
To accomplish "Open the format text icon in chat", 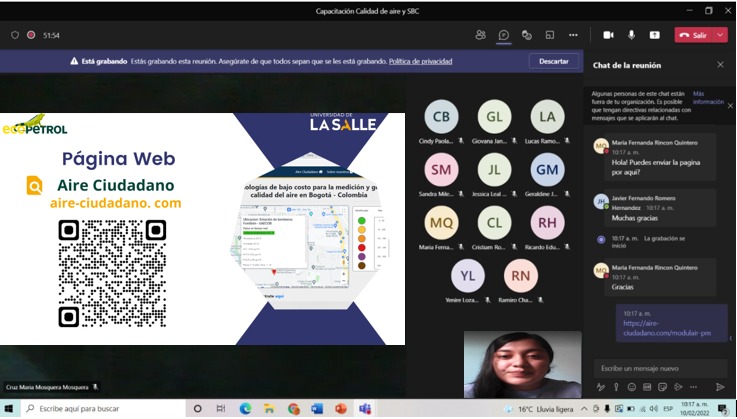I will pos(600,387).
